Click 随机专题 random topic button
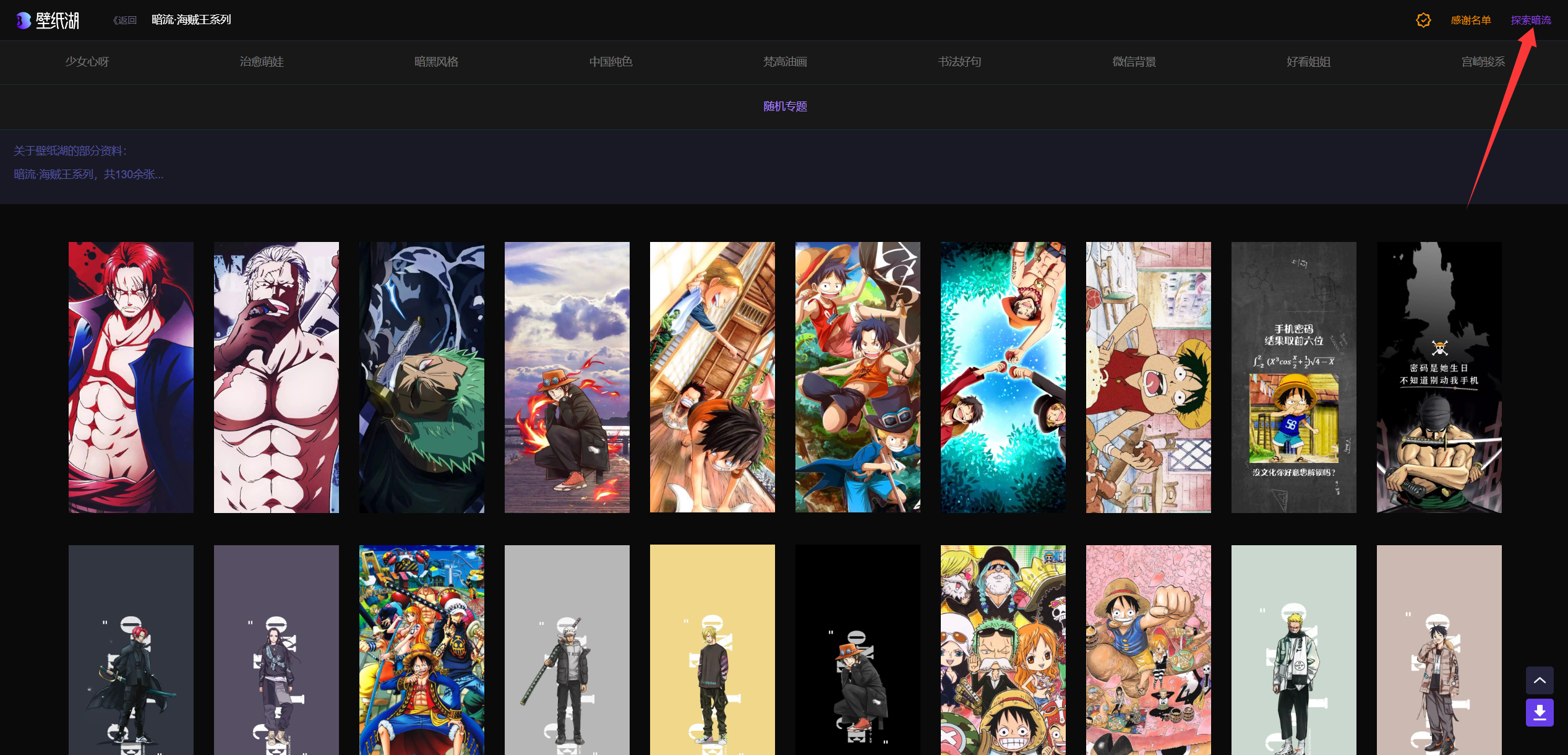The height and width of the screenshot is (755, 1568). point(785,106)
